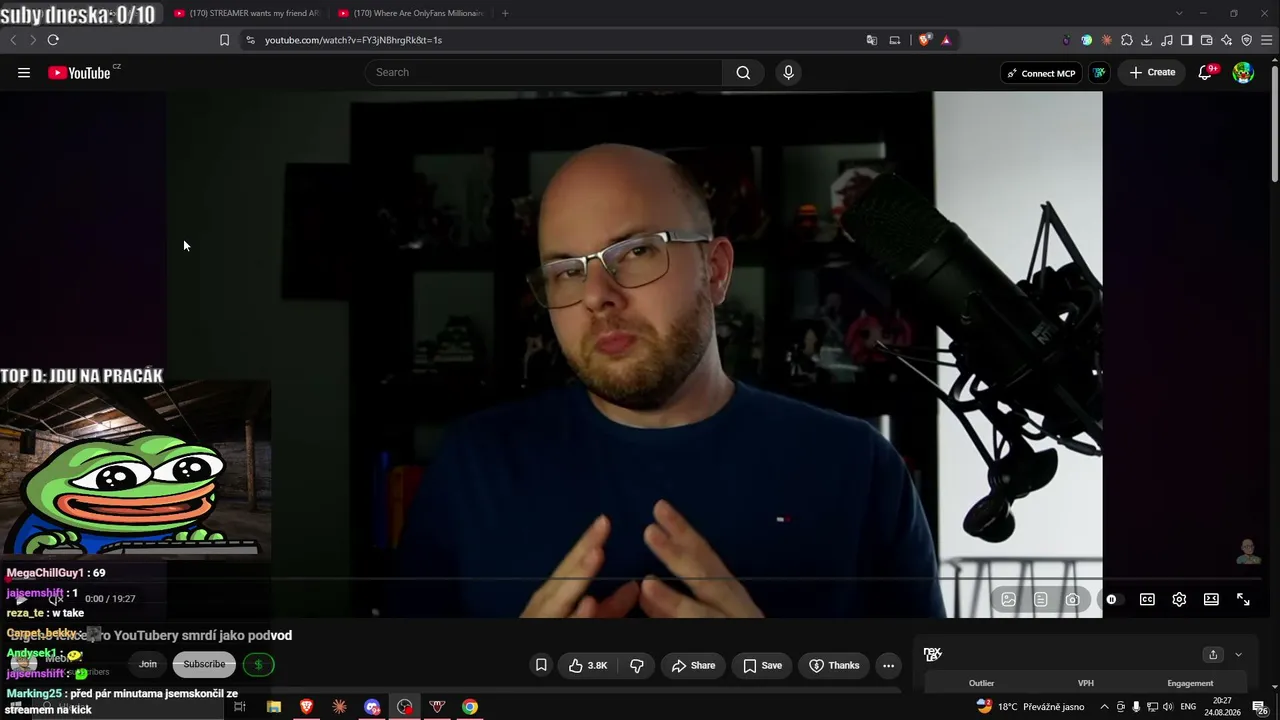Open YouTube notifications bell
Screen dimensions: 1280x720
tap(1205, 73)
